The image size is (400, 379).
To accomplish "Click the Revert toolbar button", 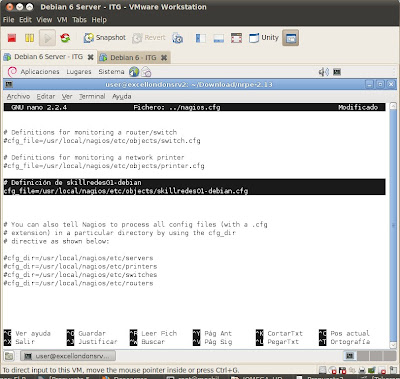I will click(x=149, y=38).
